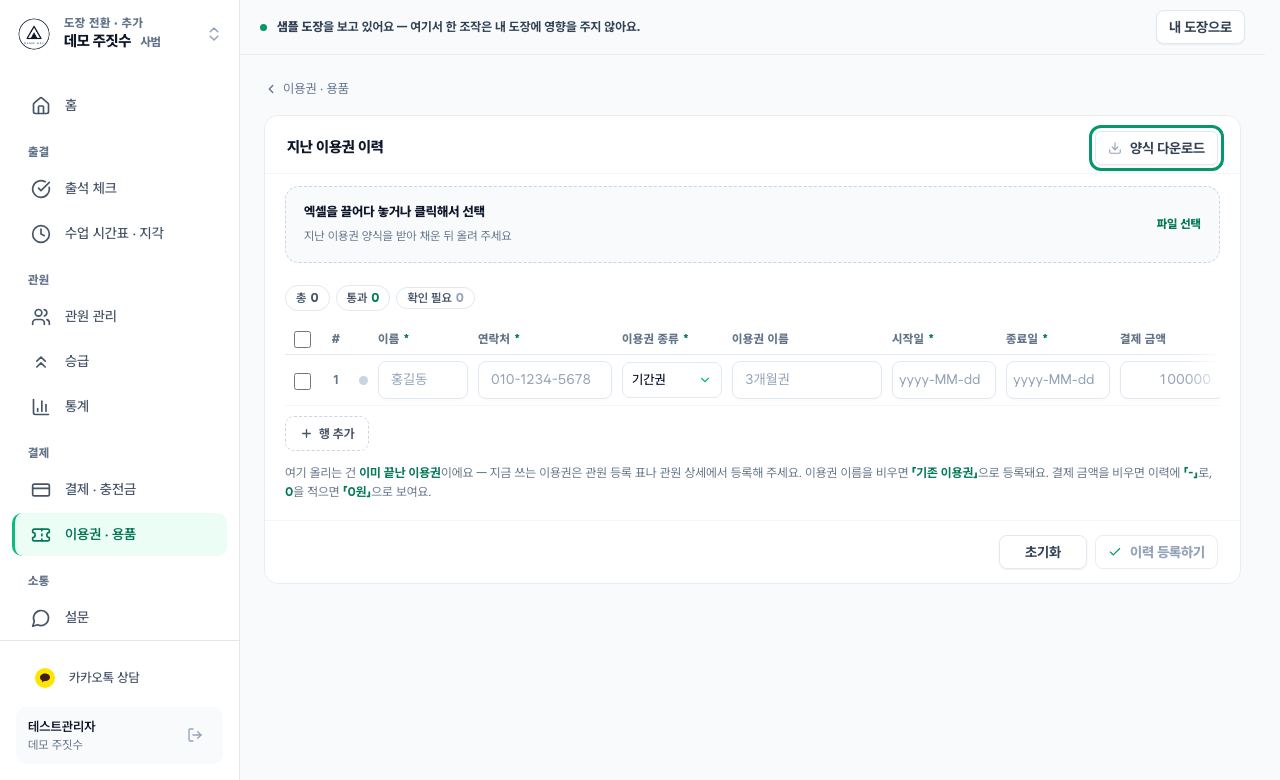Click the 시작일 date field
This screenshot has height=780, width=1280.
(944, 380)
